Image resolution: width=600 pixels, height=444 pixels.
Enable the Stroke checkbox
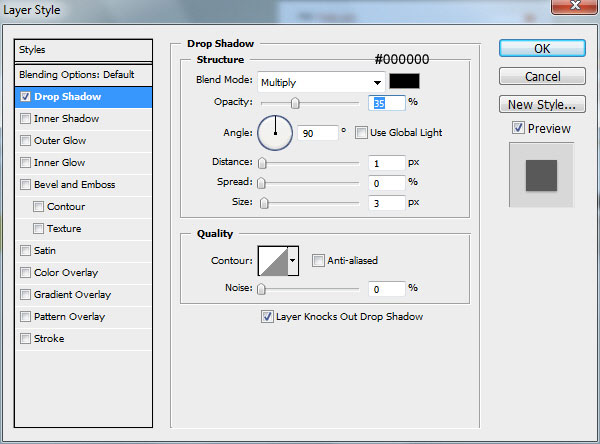pos(25,339)
